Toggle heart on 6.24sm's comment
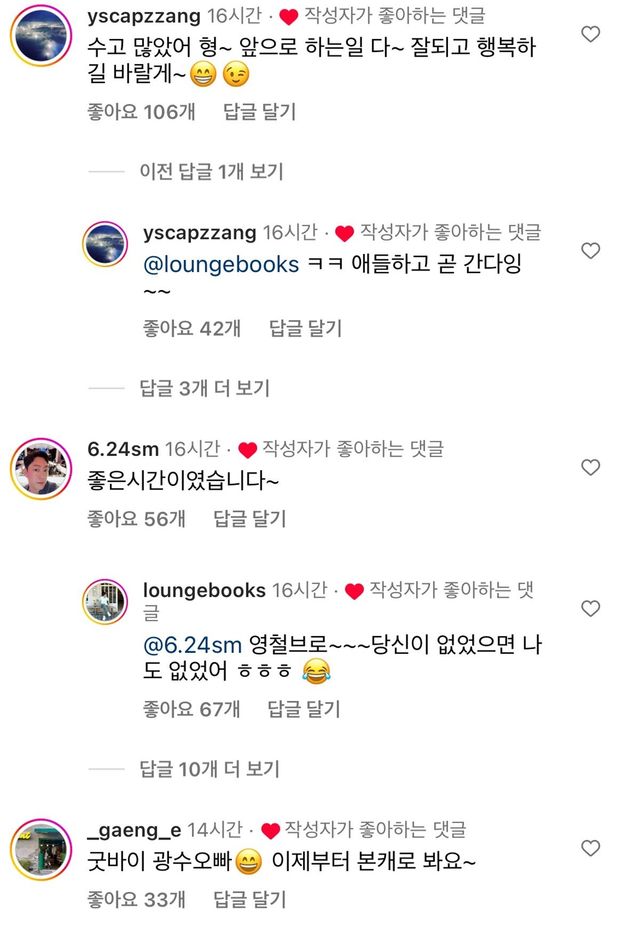The width and height of the screenshot is (640, 932). tap(590, 467)
